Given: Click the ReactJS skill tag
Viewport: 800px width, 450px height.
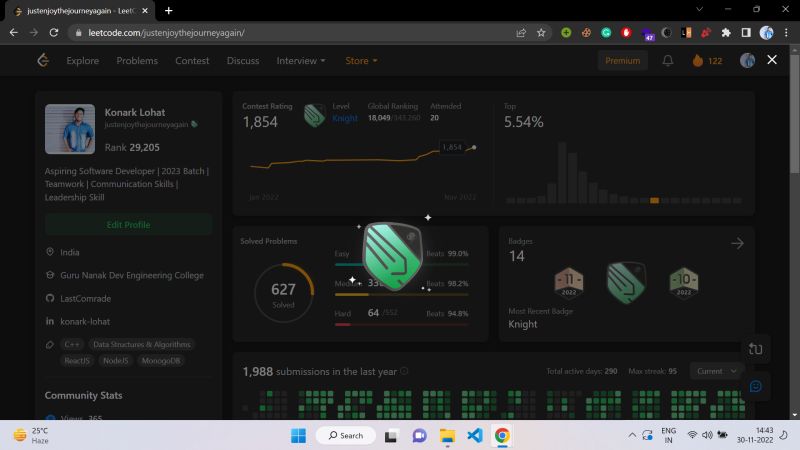Looking at the screenshot, I should click(77, 361).
